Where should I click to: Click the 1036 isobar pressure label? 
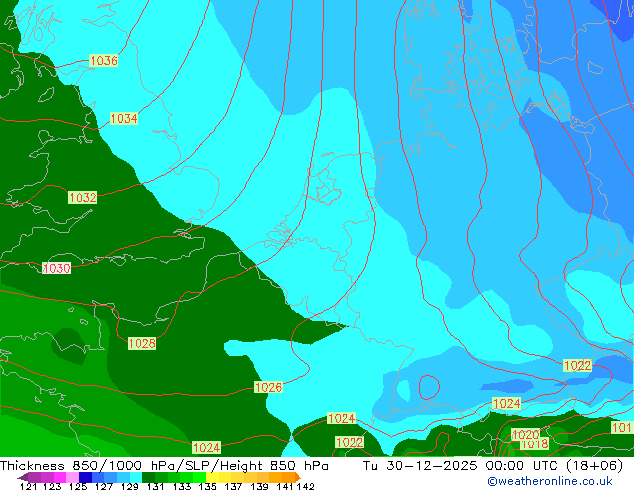pyautogui.click(x=104, y=61)
